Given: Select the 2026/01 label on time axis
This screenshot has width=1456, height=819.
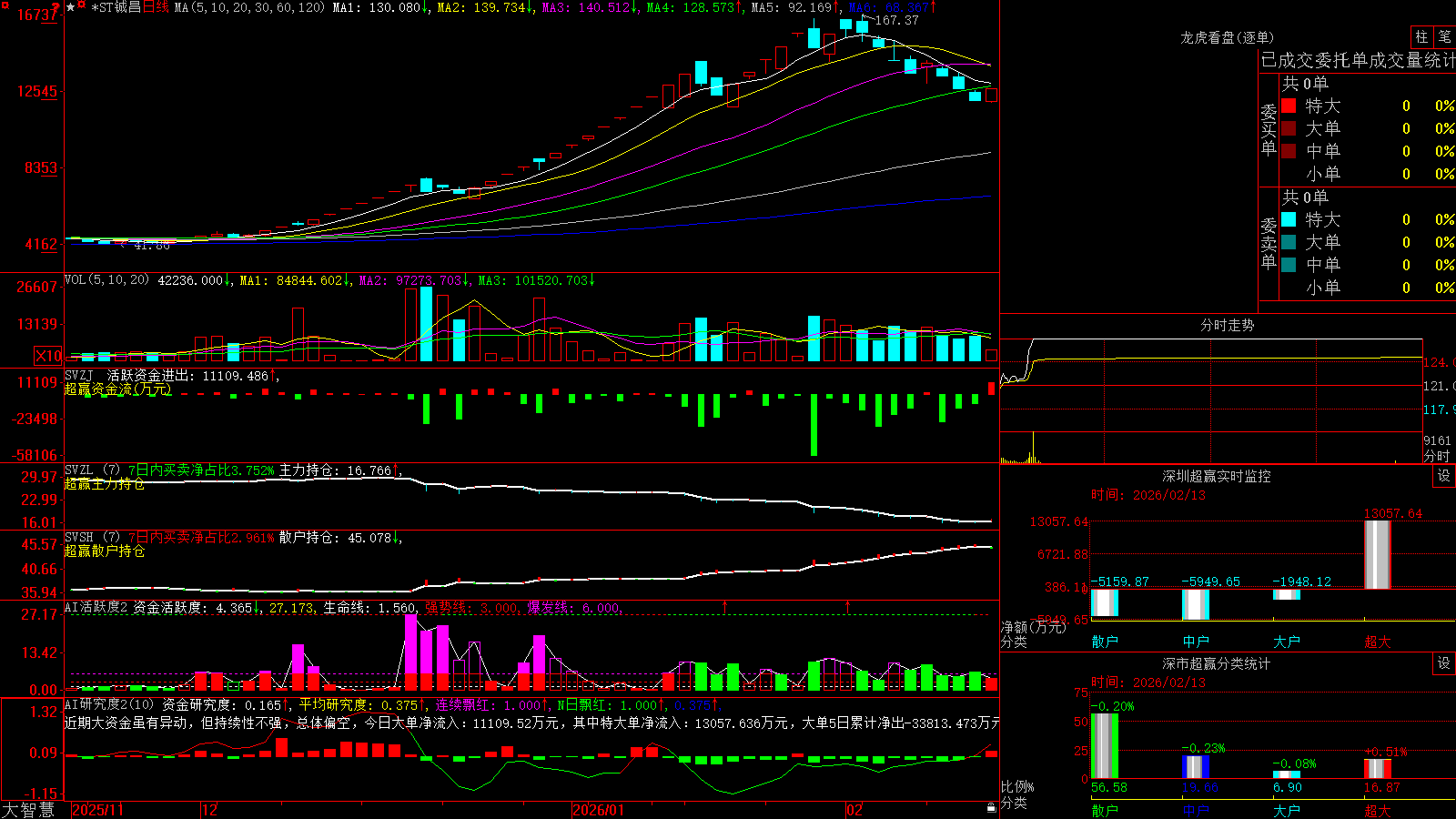Looking at the screenshot, I should [598, 810].
